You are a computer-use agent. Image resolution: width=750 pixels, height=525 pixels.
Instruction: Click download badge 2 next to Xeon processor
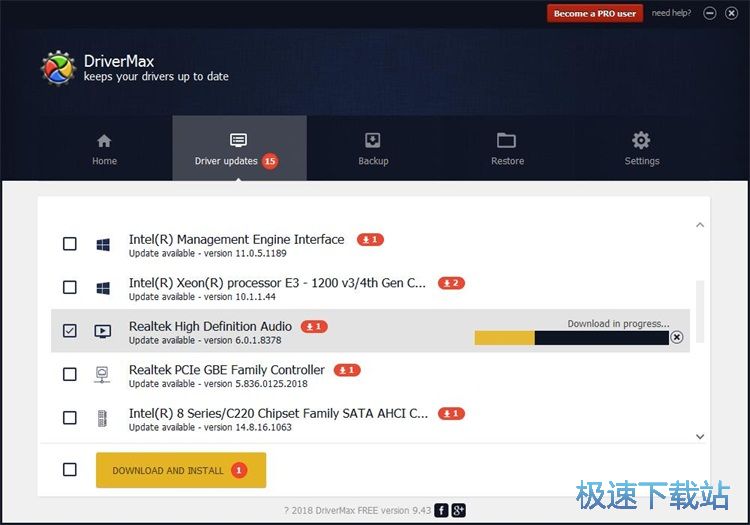tap(451, 283)
